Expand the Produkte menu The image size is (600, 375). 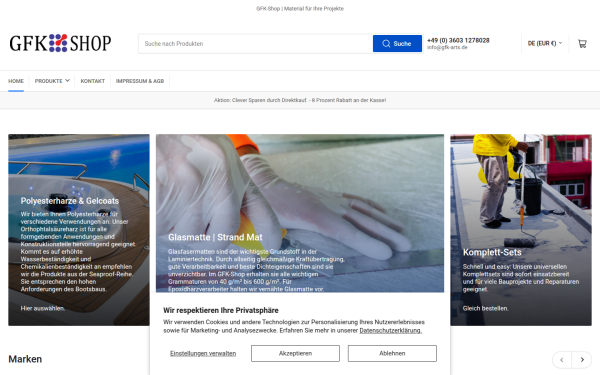[52, 81]
